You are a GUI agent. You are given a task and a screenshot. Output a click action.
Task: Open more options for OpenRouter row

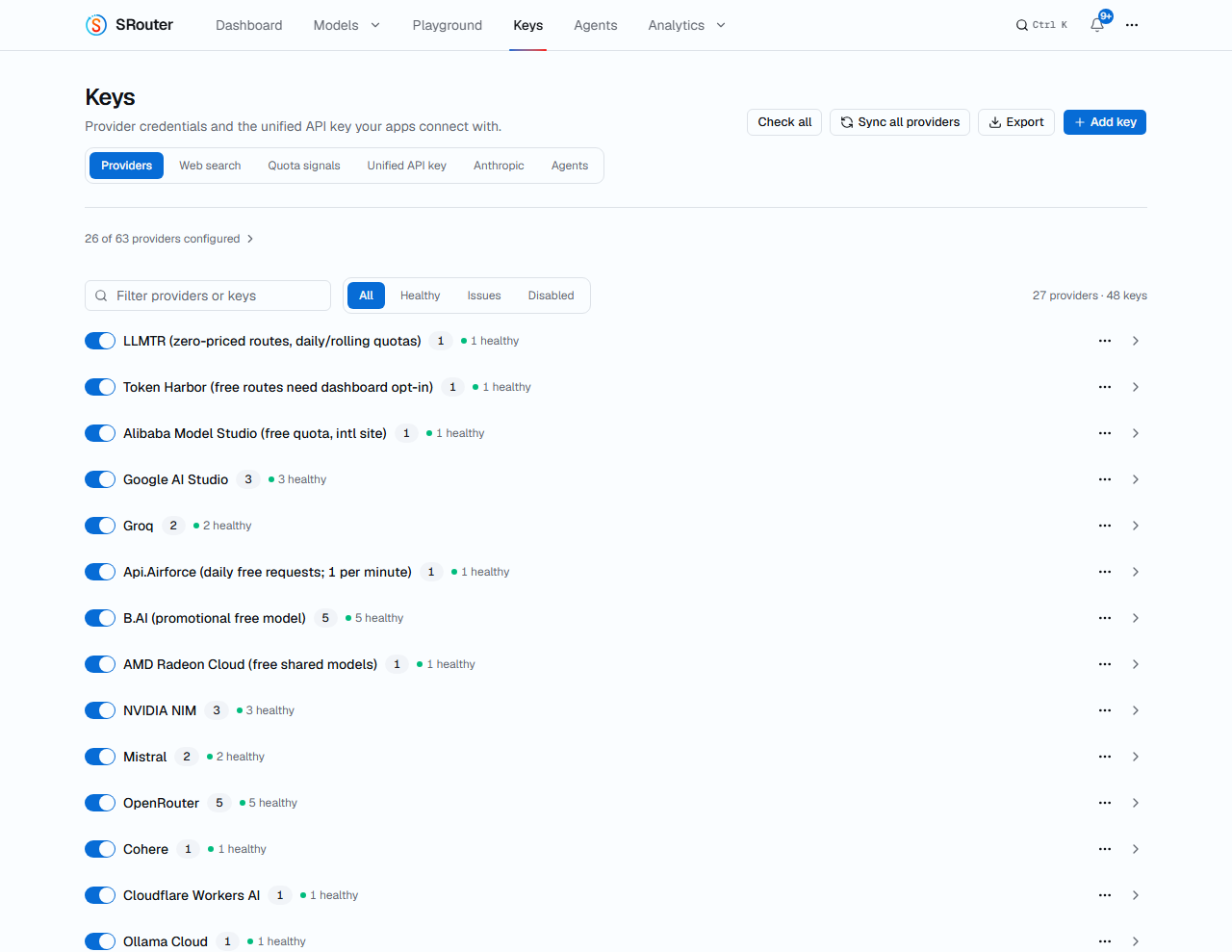(x=1105, y=803)
